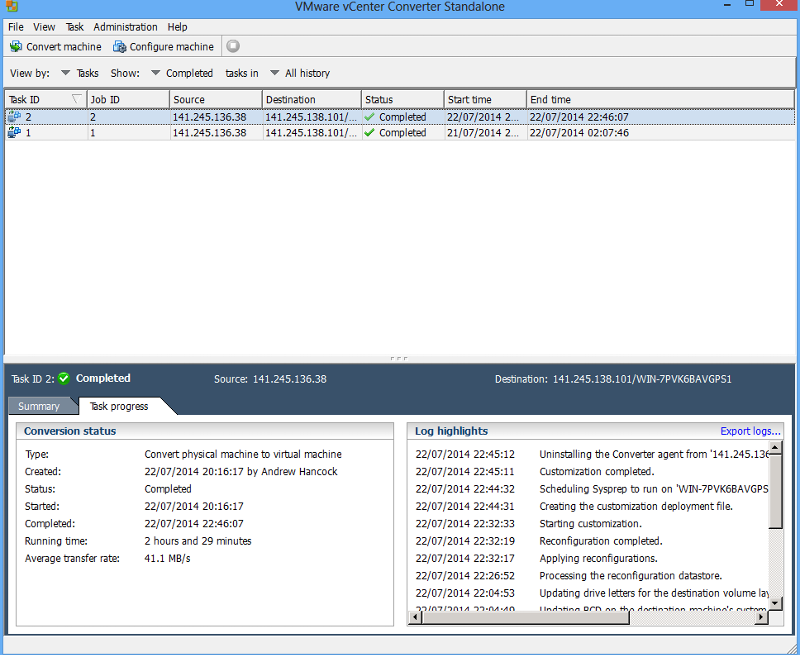The width and height of the screenshot is (800, 655).
Task: Click the Completed status icon beside Task ID 2 label
Action: point(64,378)
